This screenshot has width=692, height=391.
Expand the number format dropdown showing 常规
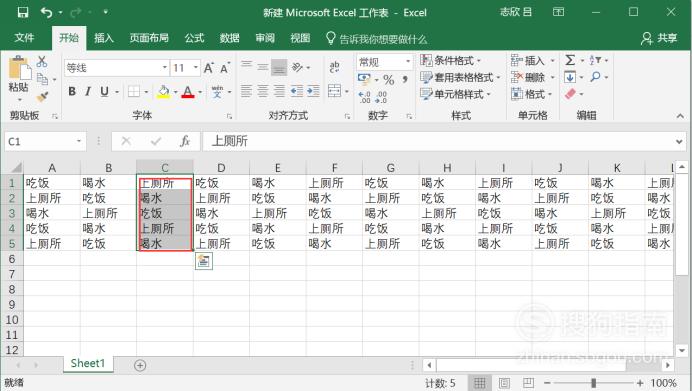[x=408, y=61]
